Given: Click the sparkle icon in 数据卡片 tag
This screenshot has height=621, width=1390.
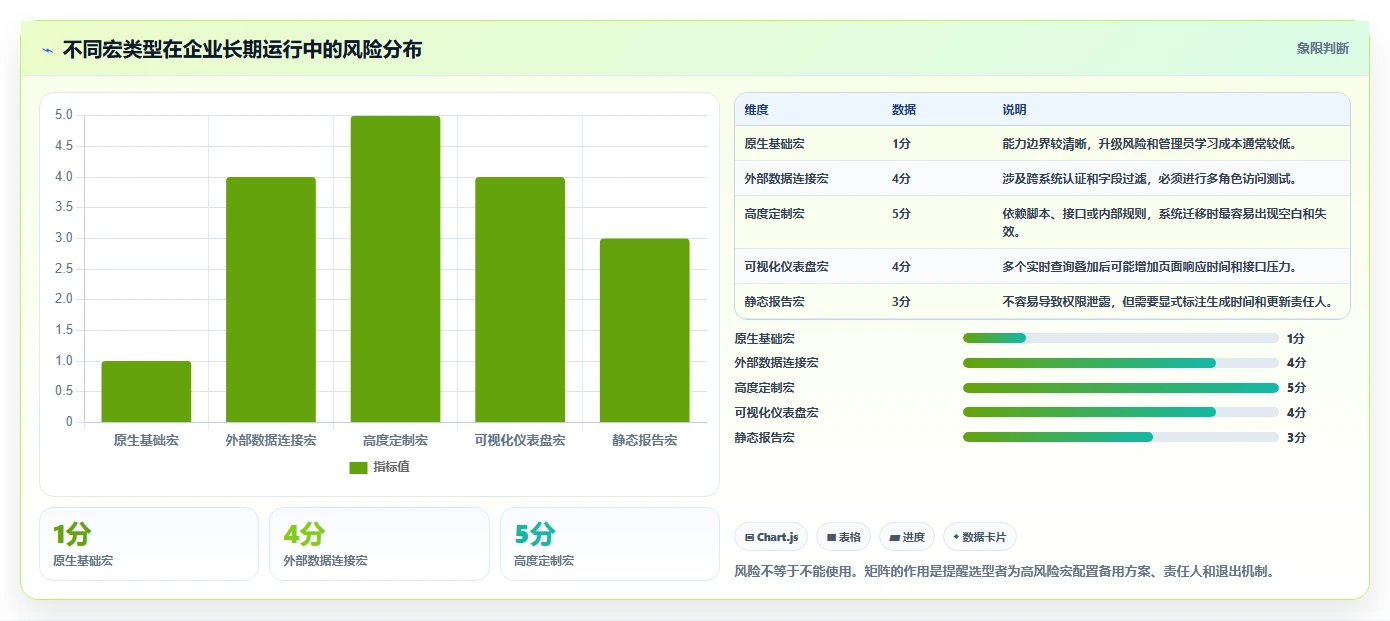Looking at the screenshot, I should pyautogui.click(x=956, y=538).
